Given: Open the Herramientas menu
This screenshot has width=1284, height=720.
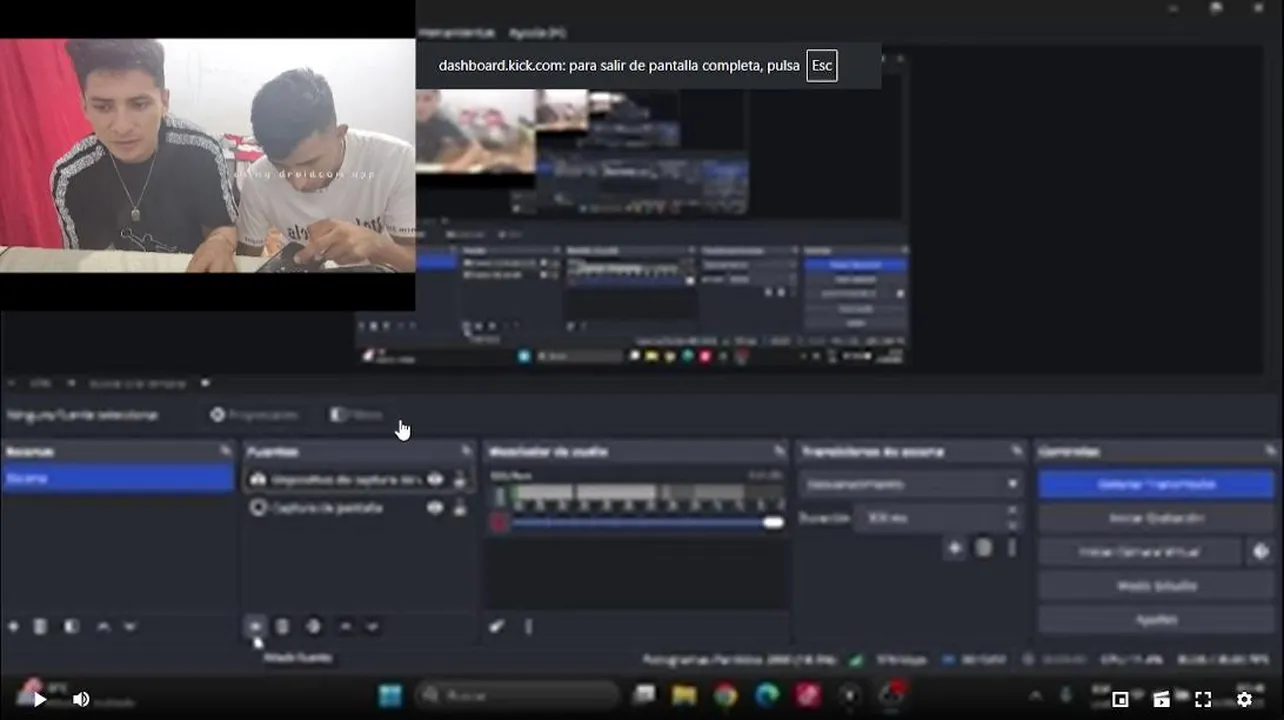Looking at the screenshot, I should 457,33.
